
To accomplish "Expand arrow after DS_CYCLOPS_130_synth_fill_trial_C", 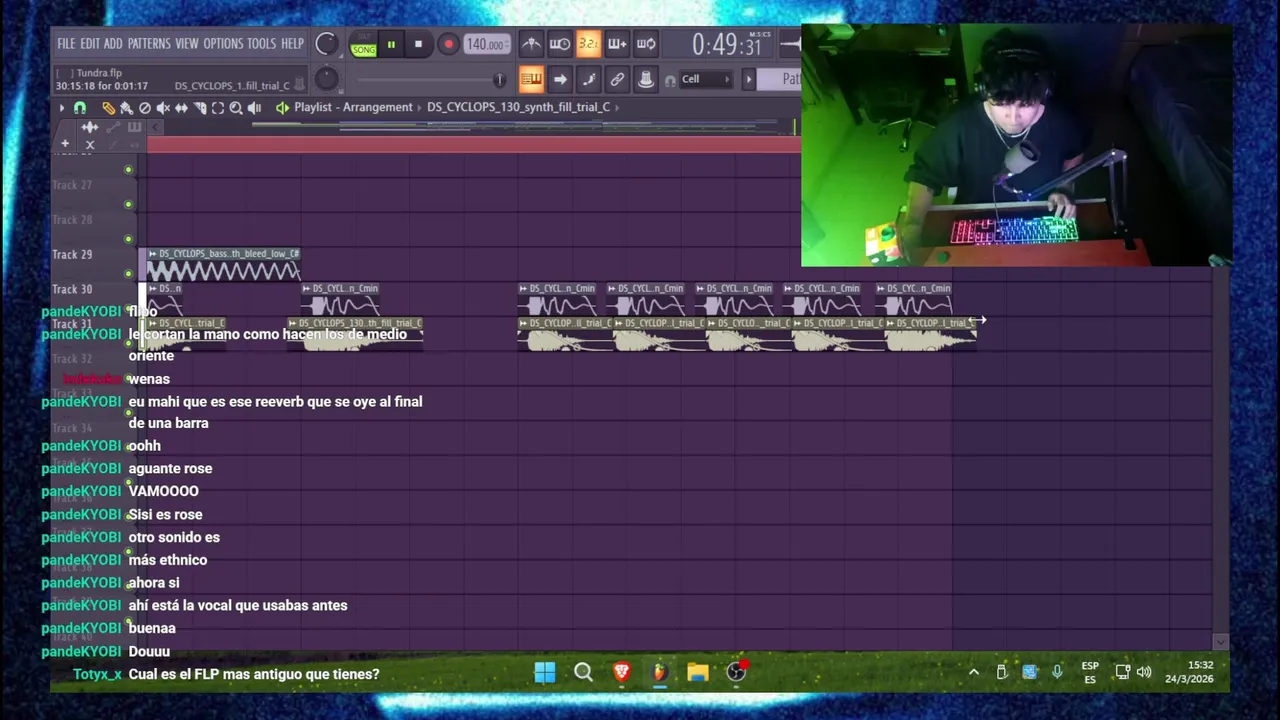I will [617, 107].
